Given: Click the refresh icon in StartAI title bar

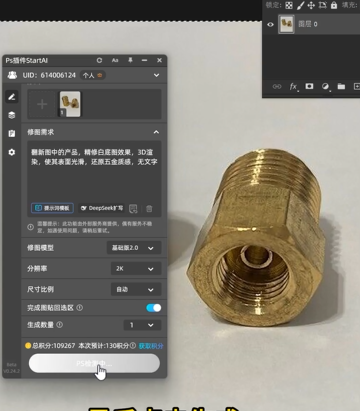Looking at the screenshot, I should point(99,60).
